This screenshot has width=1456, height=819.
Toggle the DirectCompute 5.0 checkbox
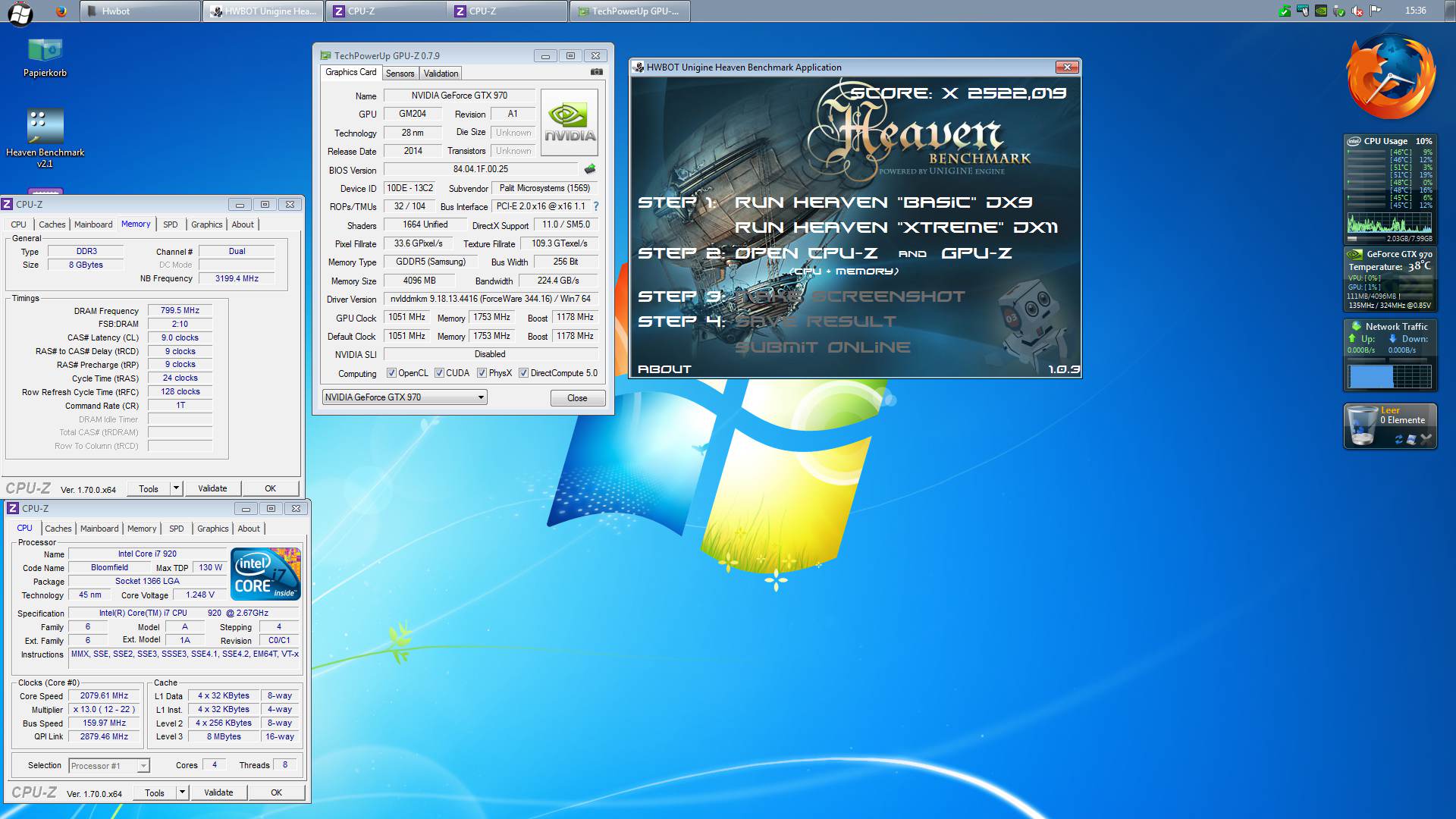tap(523, 373)
